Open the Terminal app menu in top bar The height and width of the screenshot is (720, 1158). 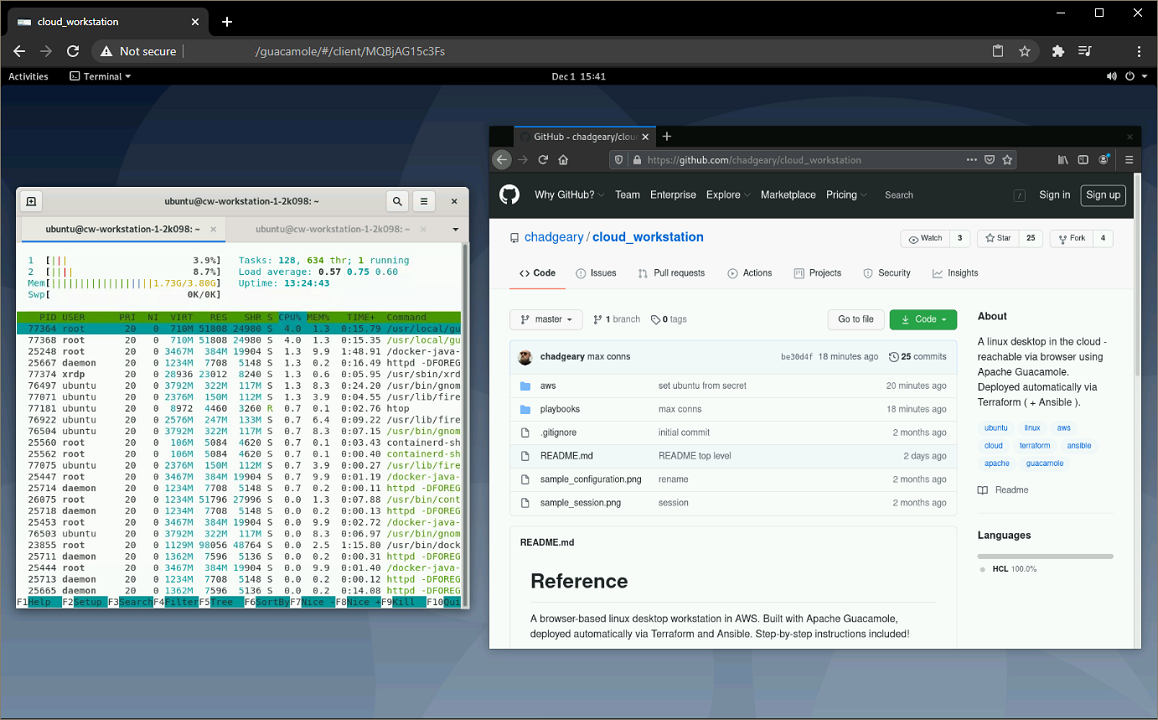[100, 76]
